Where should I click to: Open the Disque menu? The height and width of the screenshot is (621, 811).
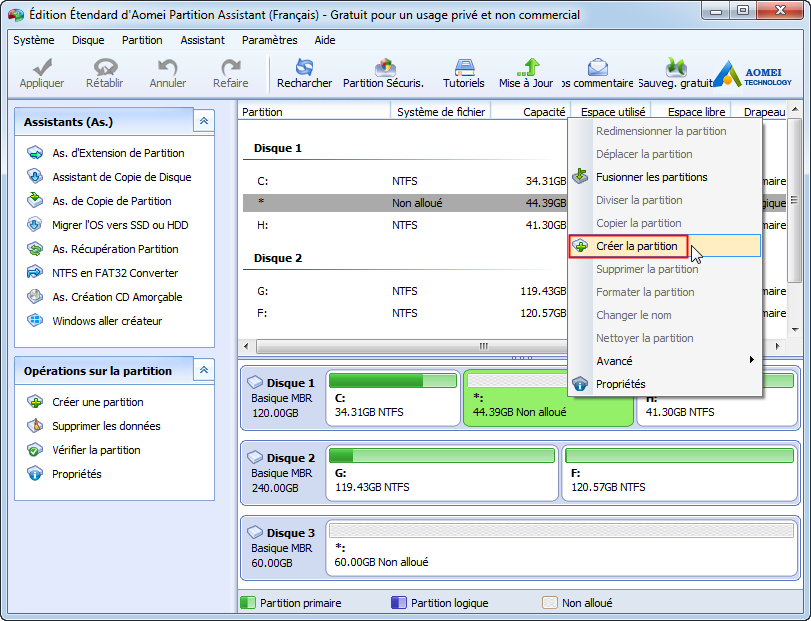88,40
